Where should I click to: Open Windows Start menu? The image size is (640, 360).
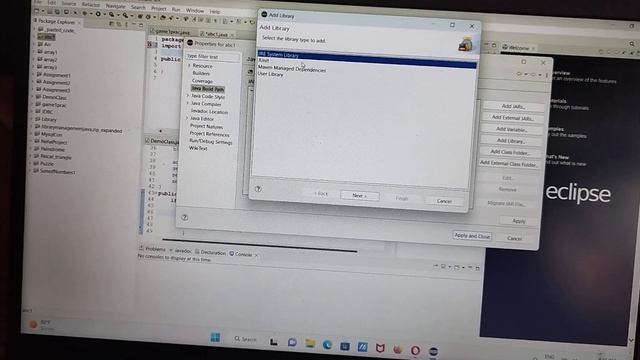click(216, 337)
